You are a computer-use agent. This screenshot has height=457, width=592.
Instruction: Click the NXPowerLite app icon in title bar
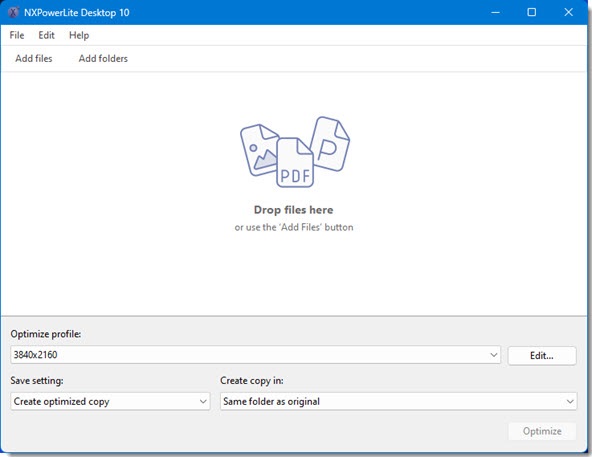click(x=13, y=12)
